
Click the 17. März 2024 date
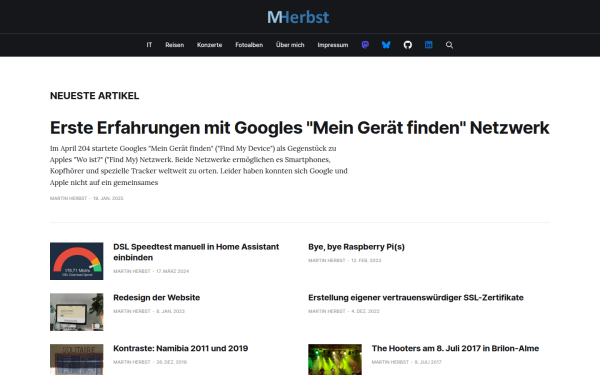pos(173,271)
